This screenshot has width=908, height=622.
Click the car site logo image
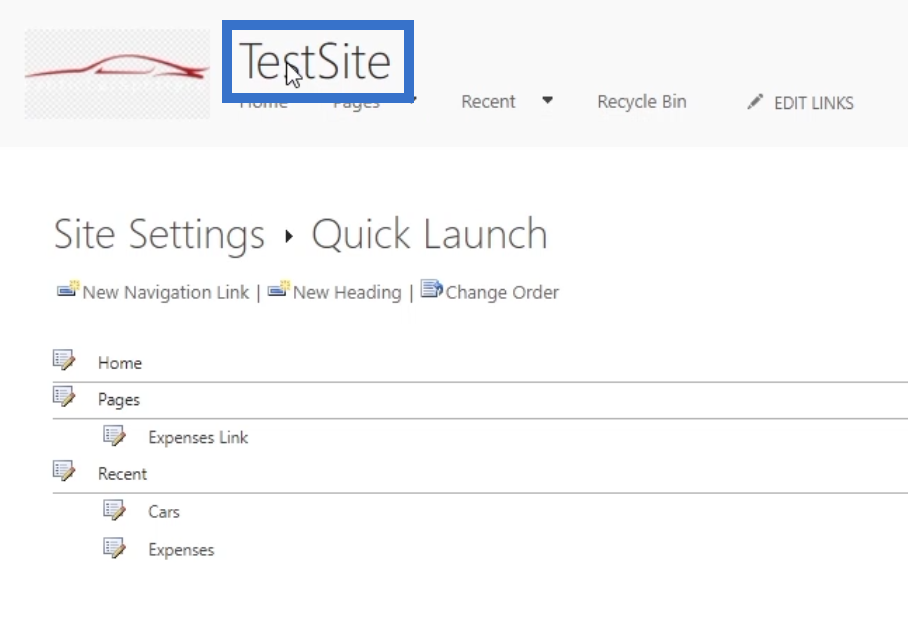coord(117,74)
